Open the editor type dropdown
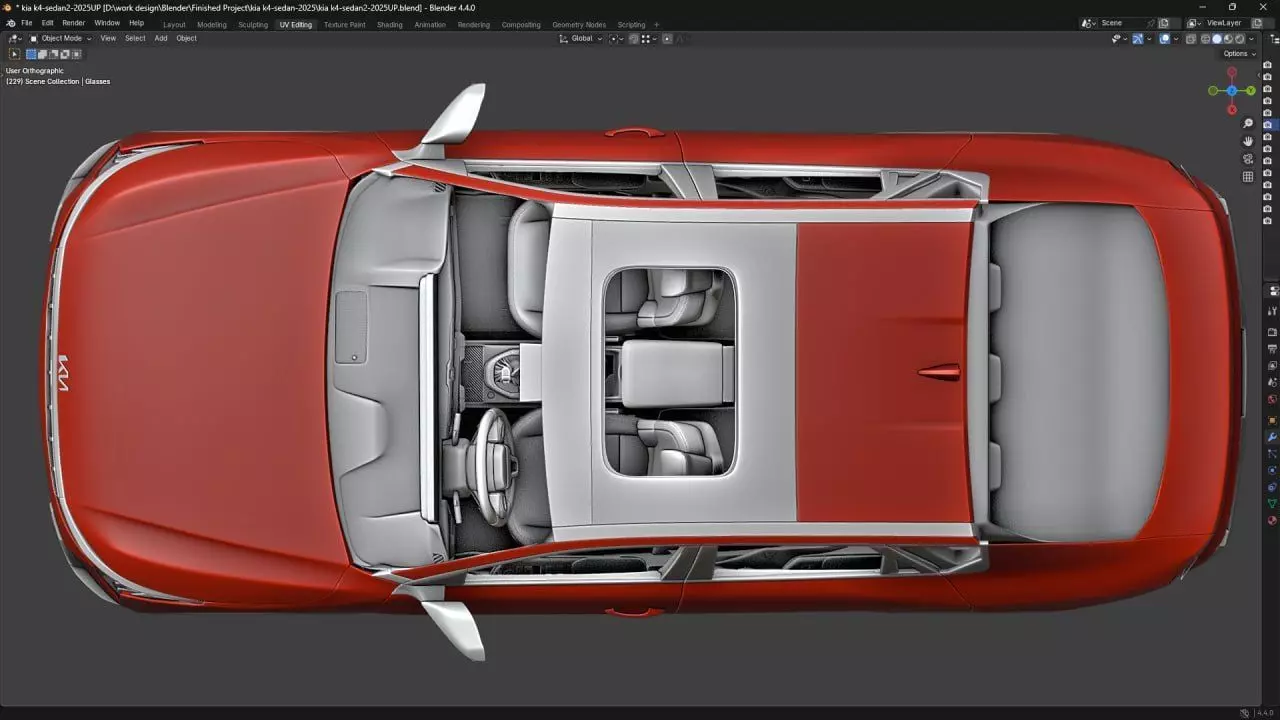This screenshot has width=1280, height=720. [14, 38]
